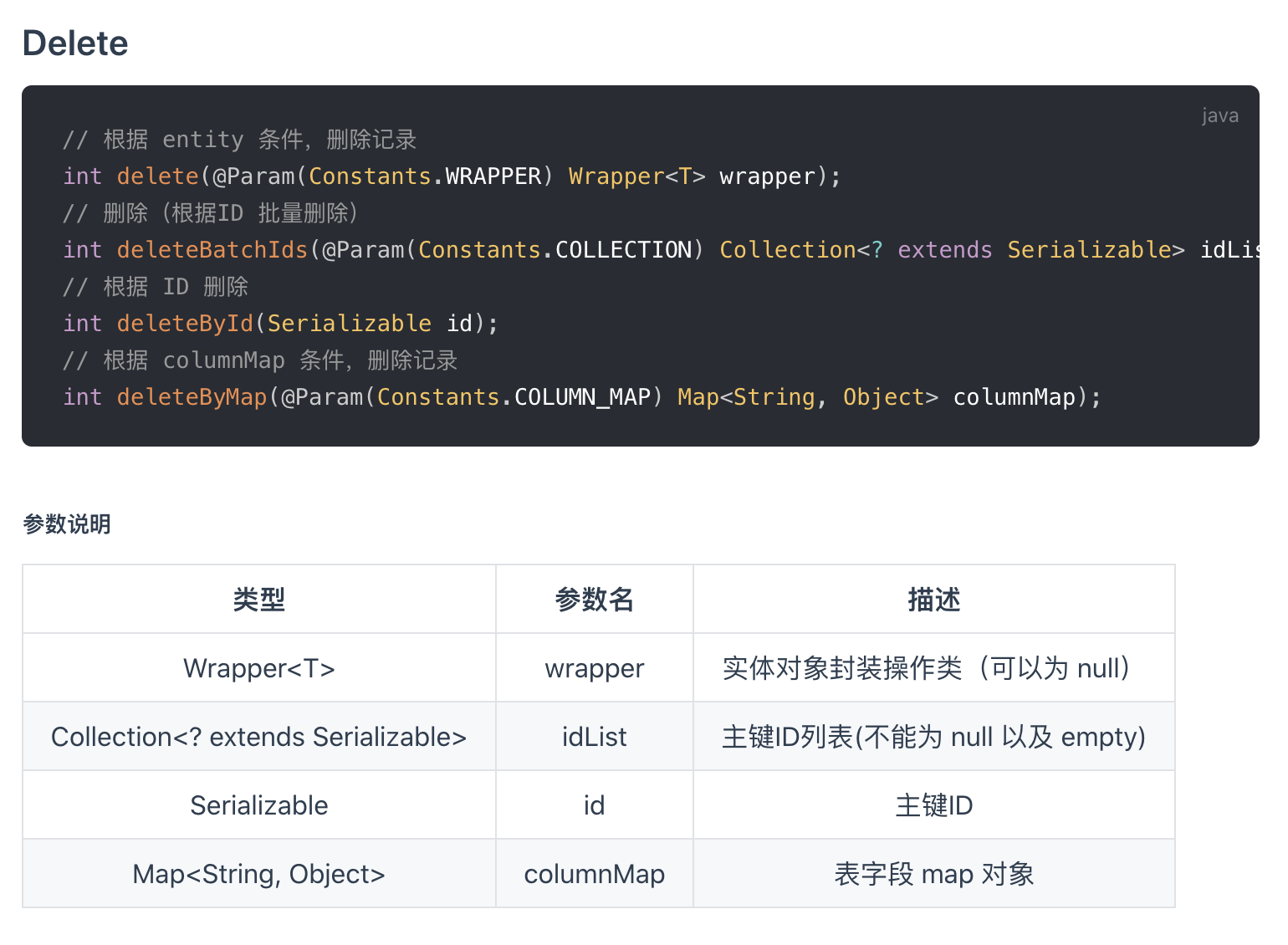Screen dimensions: 1288x945
Task: Click the 'id' parameter name cell
Action: point(595,805)
